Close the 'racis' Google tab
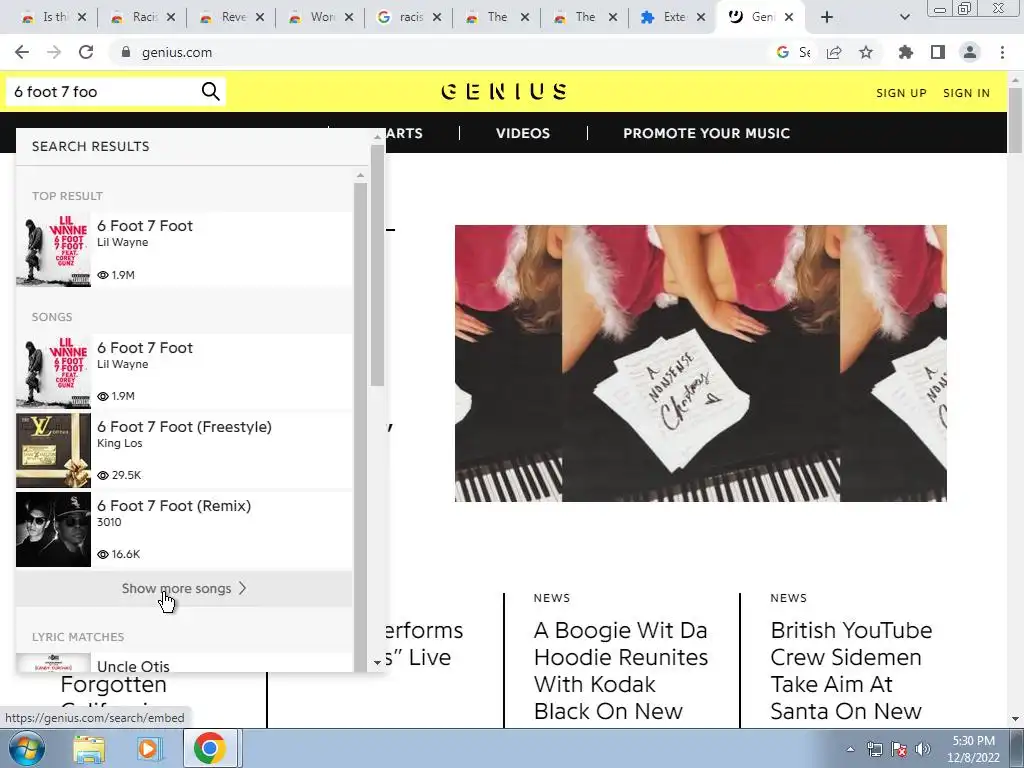Image resolution: width=1024 pixels, height=768 pixels. [x=437, y=17]
